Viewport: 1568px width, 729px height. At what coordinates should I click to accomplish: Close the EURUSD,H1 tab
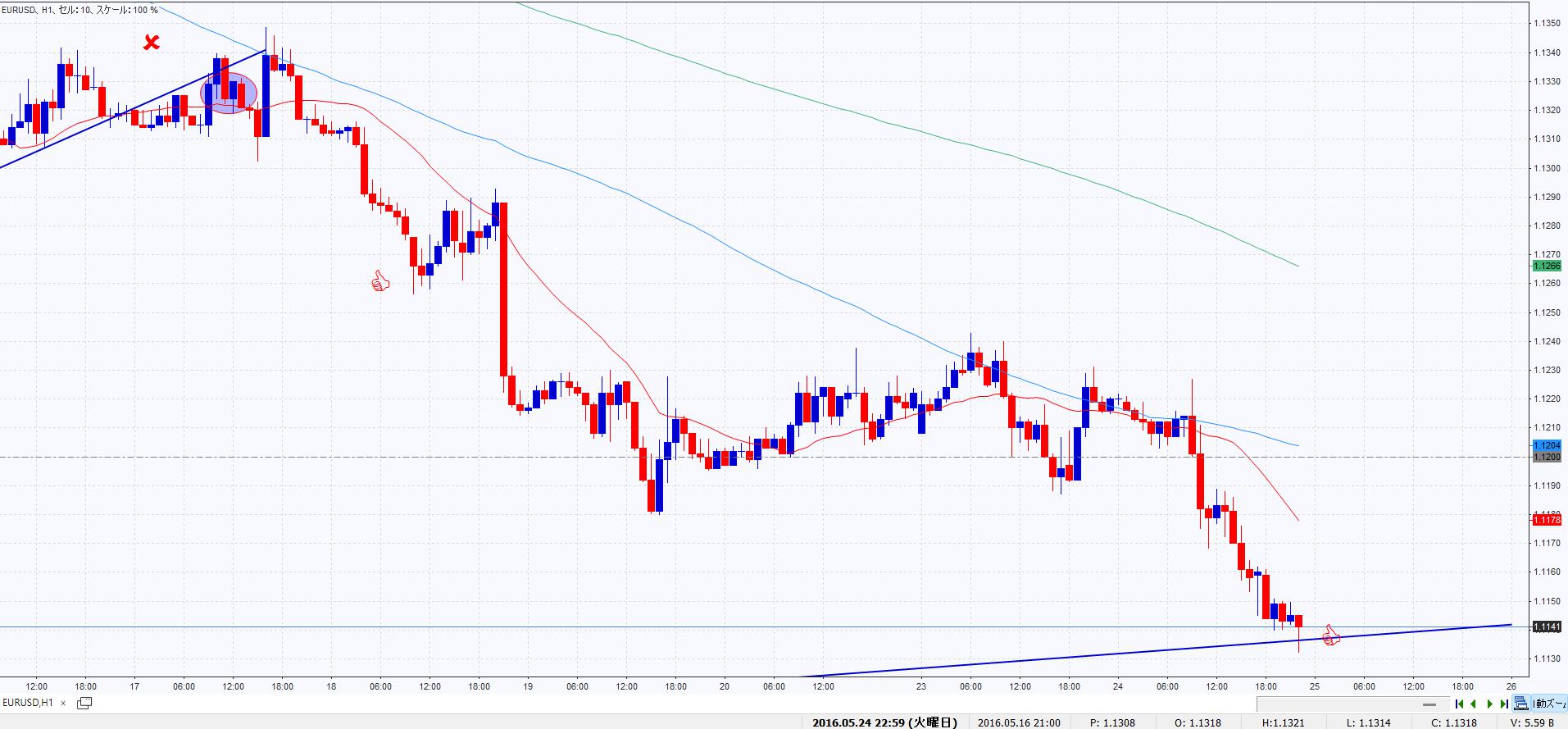click(63, 703)
